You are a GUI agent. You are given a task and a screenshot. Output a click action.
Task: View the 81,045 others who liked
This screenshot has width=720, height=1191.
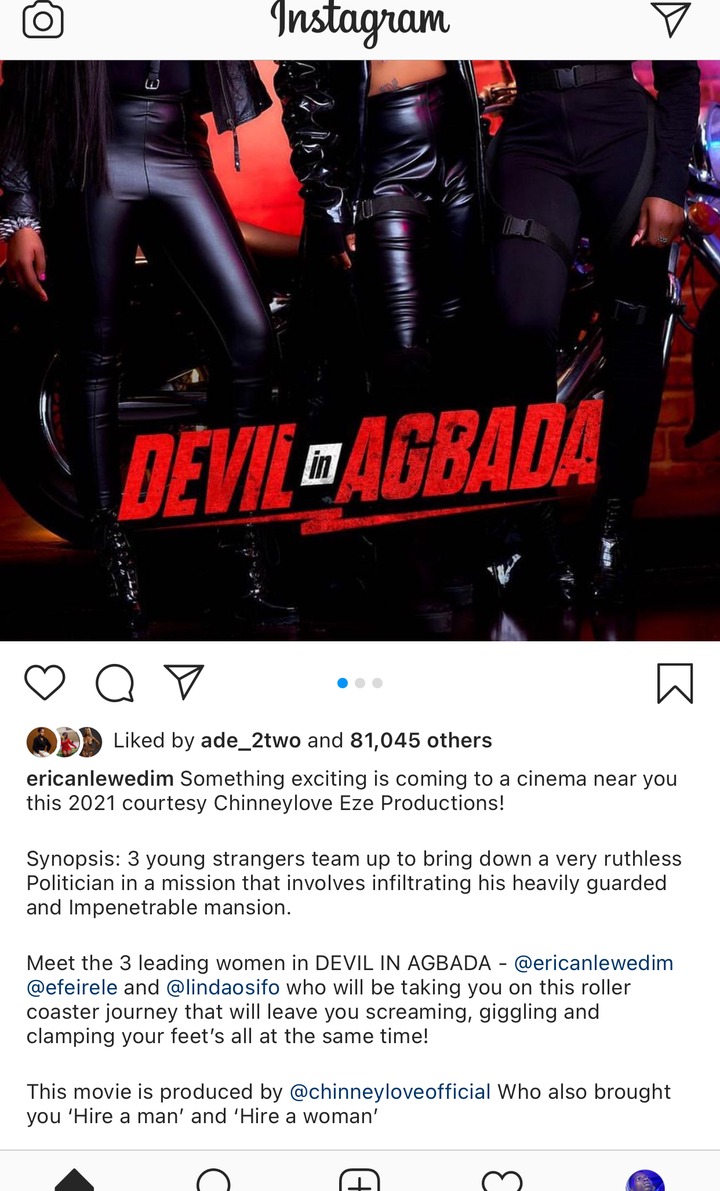click(x=421, y=740)
